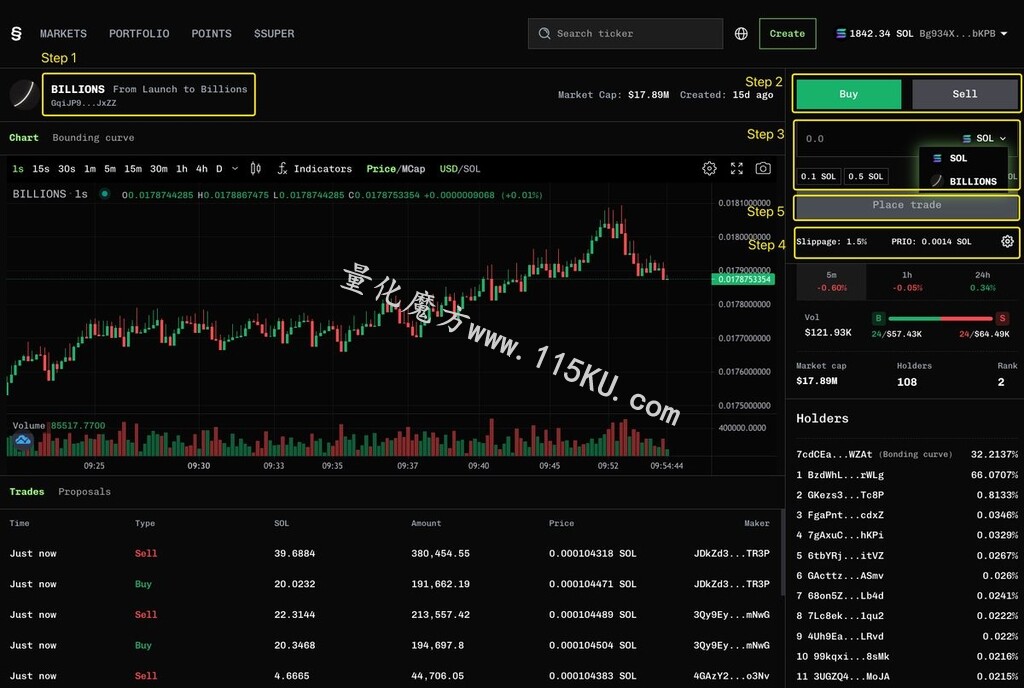Select the Sell side toggle
The height and width of the screenshot is (688, 1024).
tap(965, 94)
